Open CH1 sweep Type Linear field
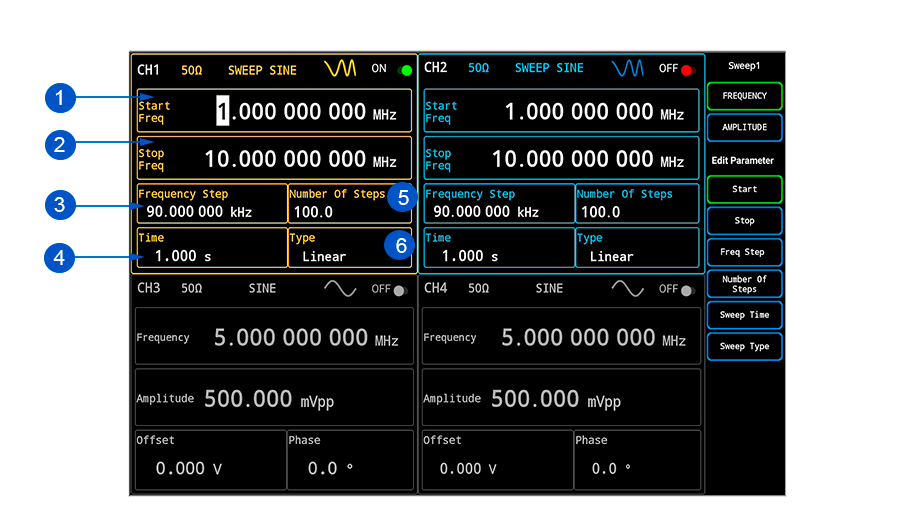The image size is (917, 506). coord(350,248)
